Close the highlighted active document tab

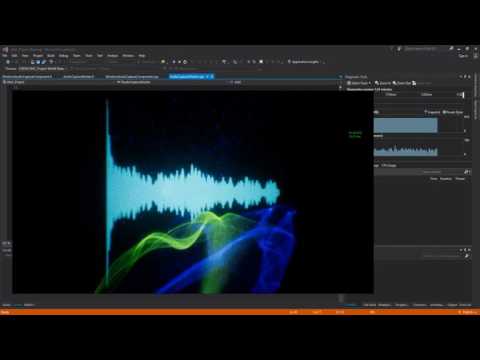212,77
